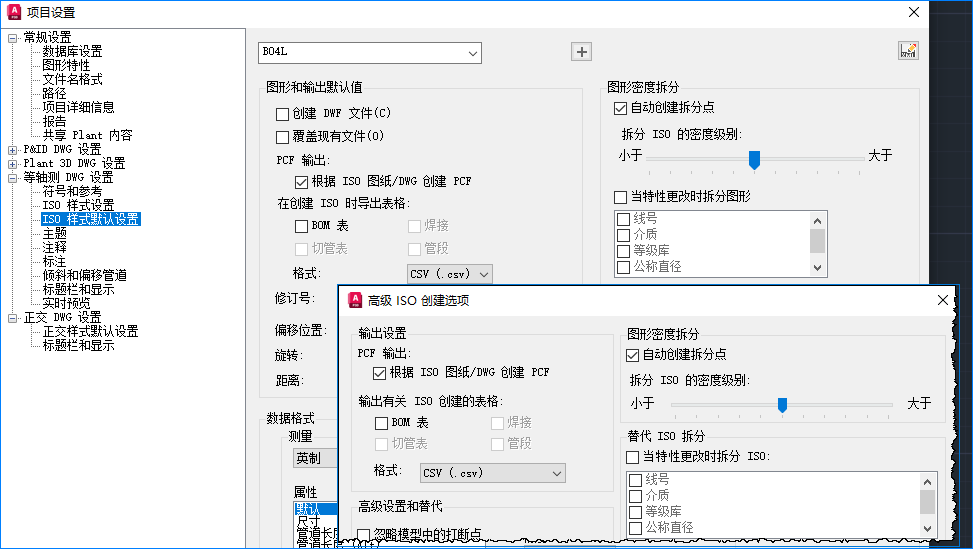Select 文件名格式 tree item

72,79
